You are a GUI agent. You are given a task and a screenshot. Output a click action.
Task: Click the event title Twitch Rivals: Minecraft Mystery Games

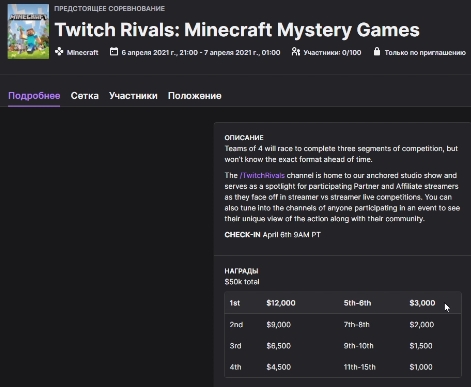pyautogui.click(x=237, y=30)
